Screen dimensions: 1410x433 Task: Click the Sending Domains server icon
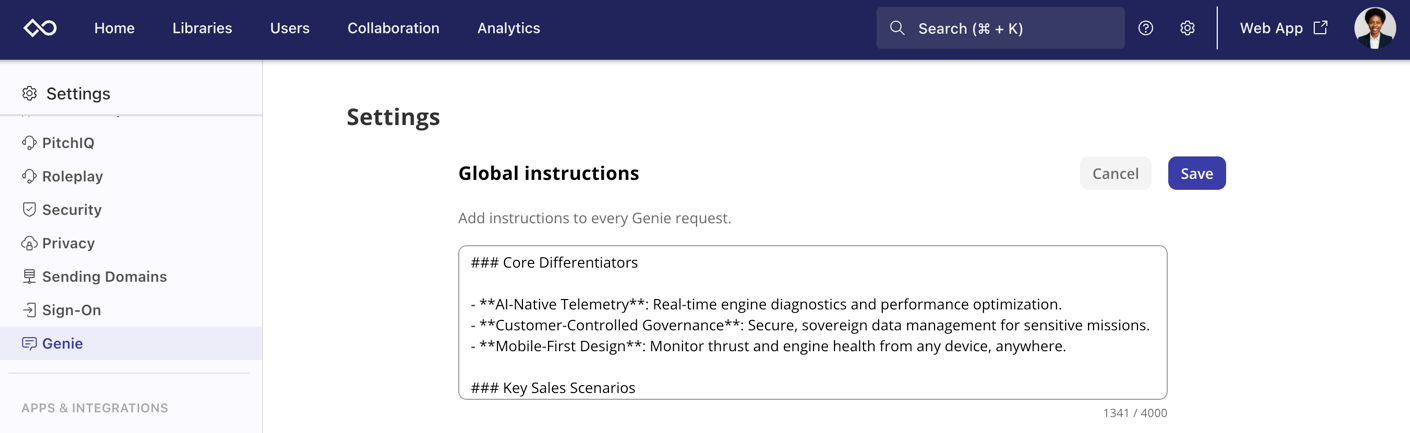[x=29, y=277]
